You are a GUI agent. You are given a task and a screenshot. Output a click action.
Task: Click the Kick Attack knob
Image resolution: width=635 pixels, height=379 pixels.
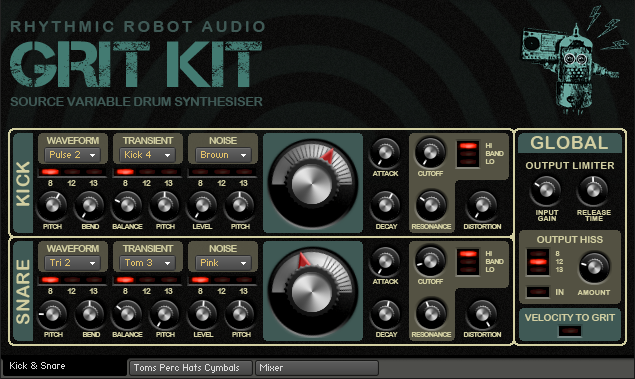pyautogui.click(x=385, y=153)
